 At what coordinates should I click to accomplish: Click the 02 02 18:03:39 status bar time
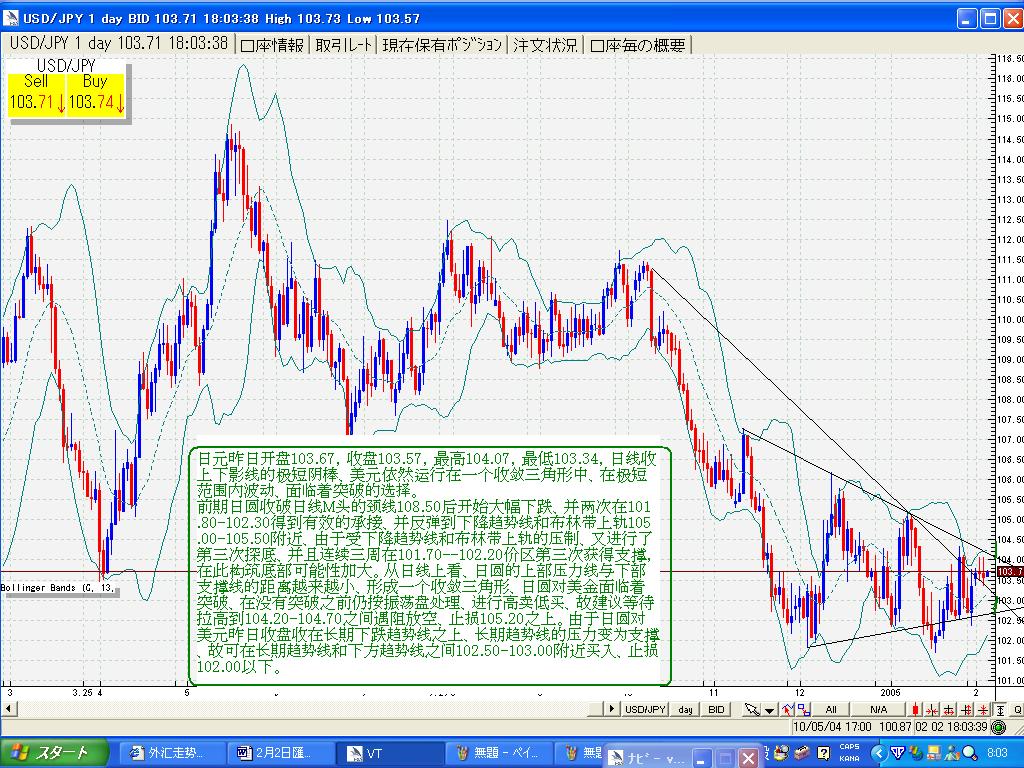(951, 726)
